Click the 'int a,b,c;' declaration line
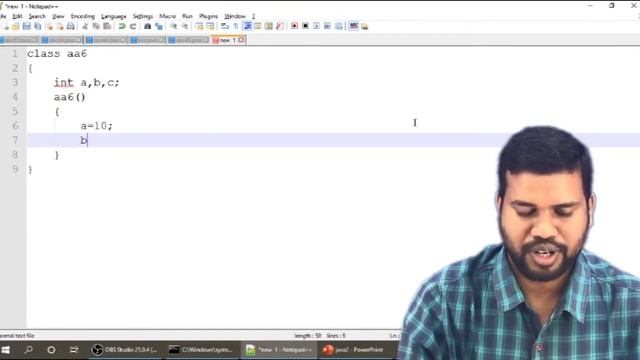Image resolution: width=640 pixels, height=360 pixels. coord(87,82)
